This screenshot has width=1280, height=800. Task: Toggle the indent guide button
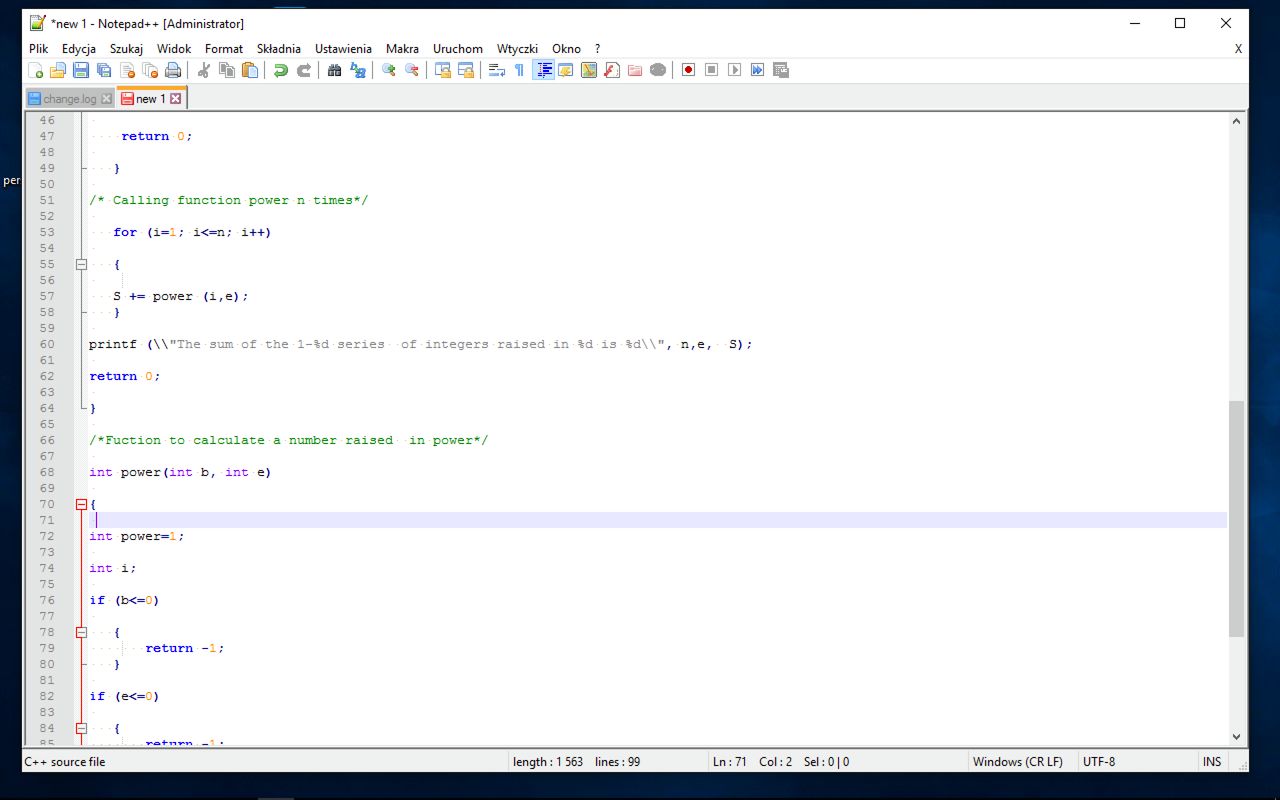543,70
